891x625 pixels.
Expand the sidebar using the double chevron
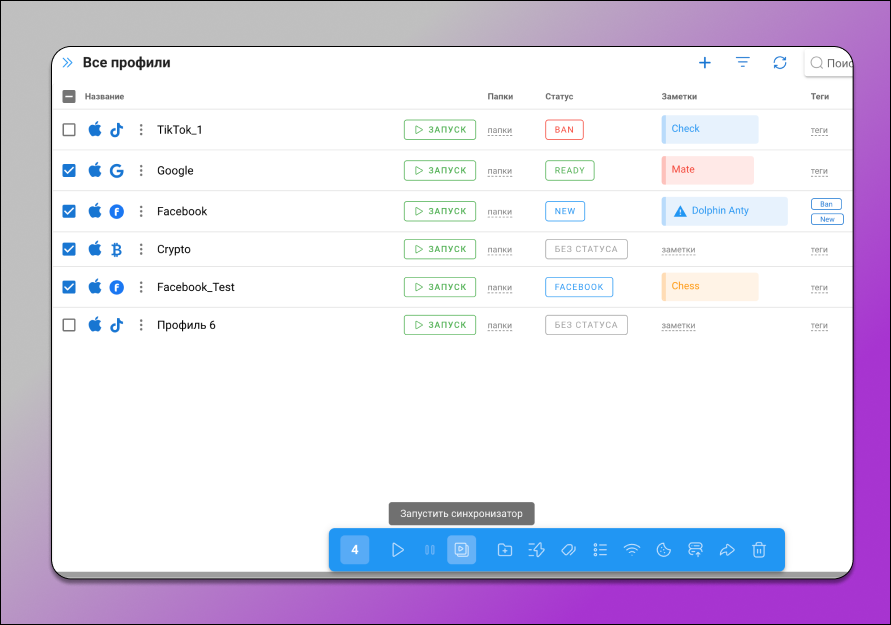(67, 63)
